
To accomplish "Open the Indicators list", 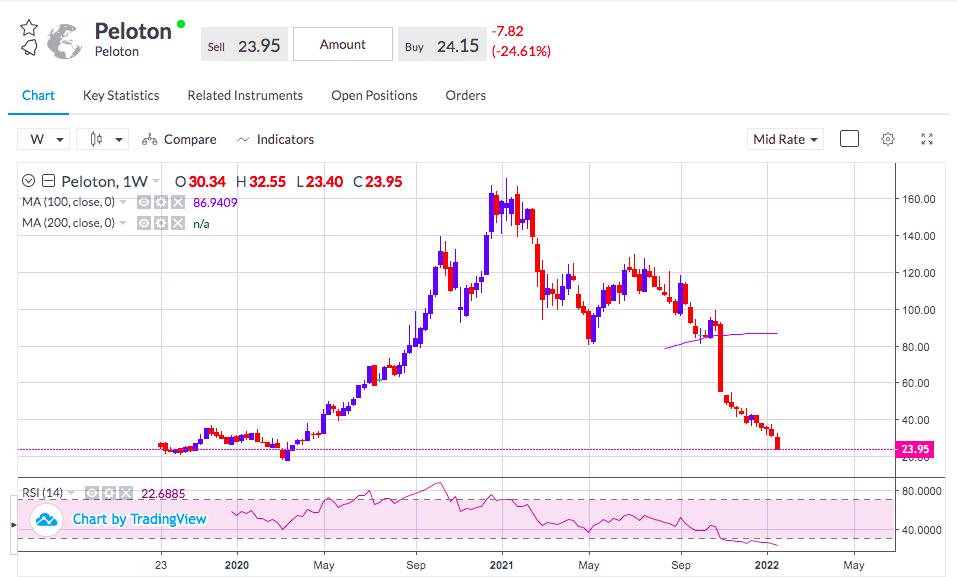I will (x=275, y=139).
